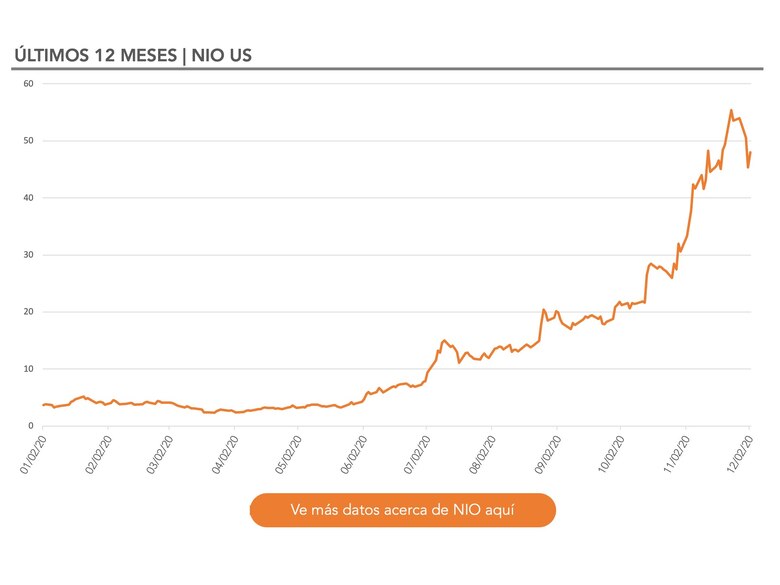Pick the 06/02/20 date on the x-axis

tap(353, 450)
